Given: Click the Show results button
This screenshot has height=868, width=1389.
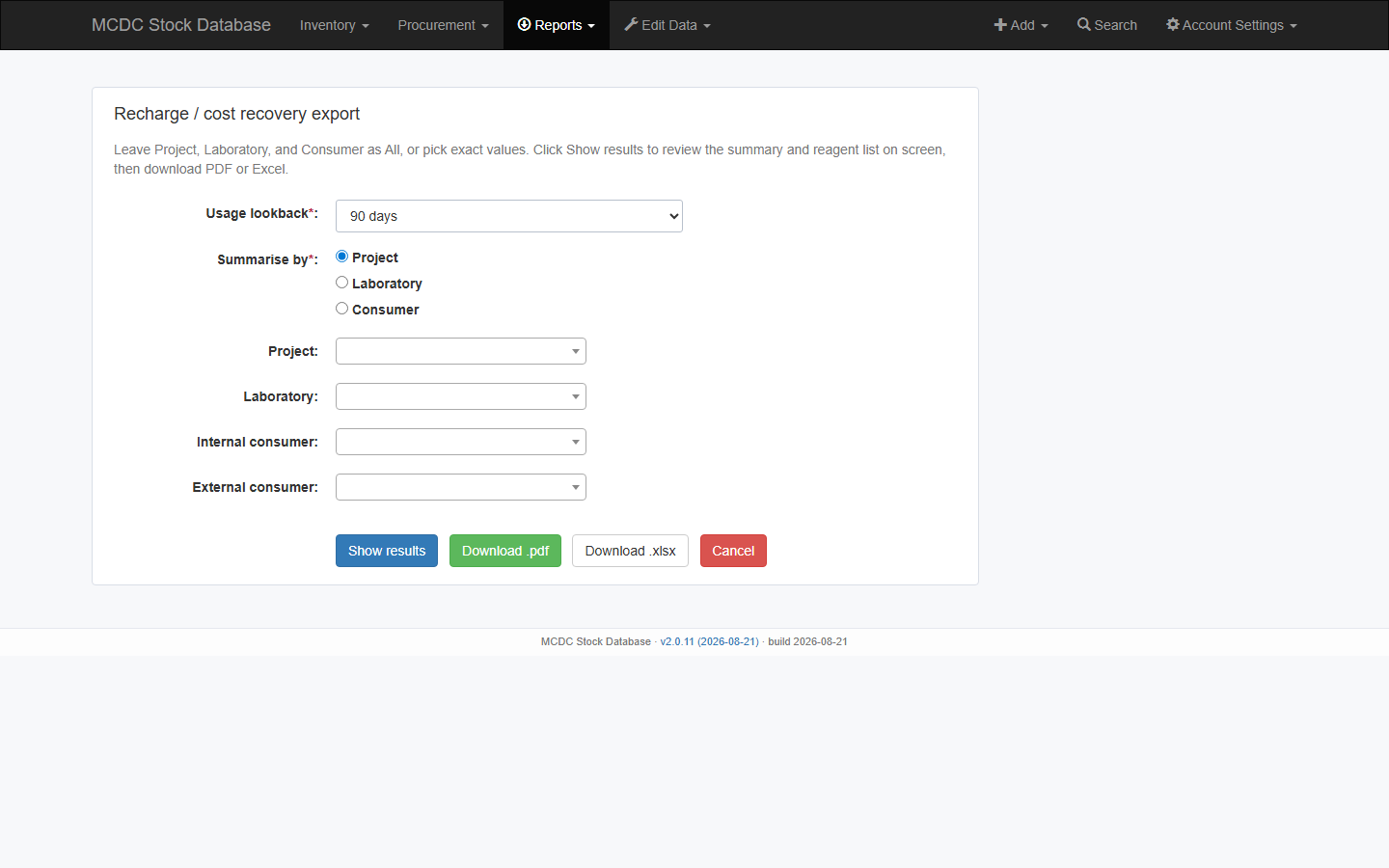Looking at the screenshot, I should [x=387, y=551].
